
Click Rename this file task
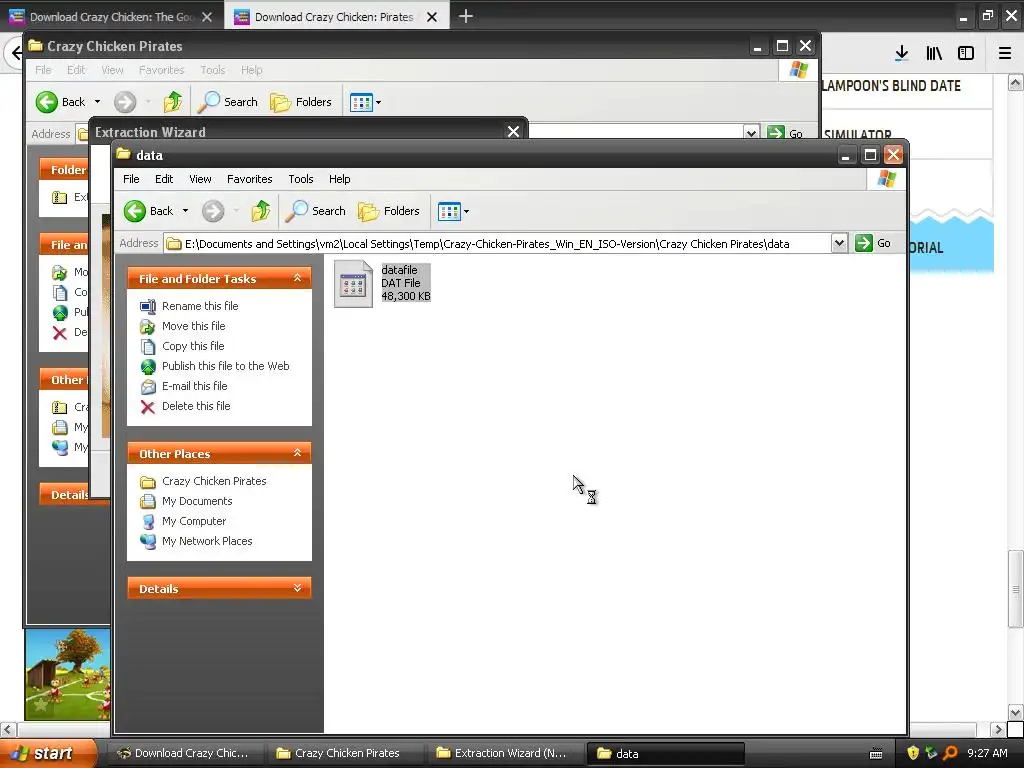click(x=200, y=306)
